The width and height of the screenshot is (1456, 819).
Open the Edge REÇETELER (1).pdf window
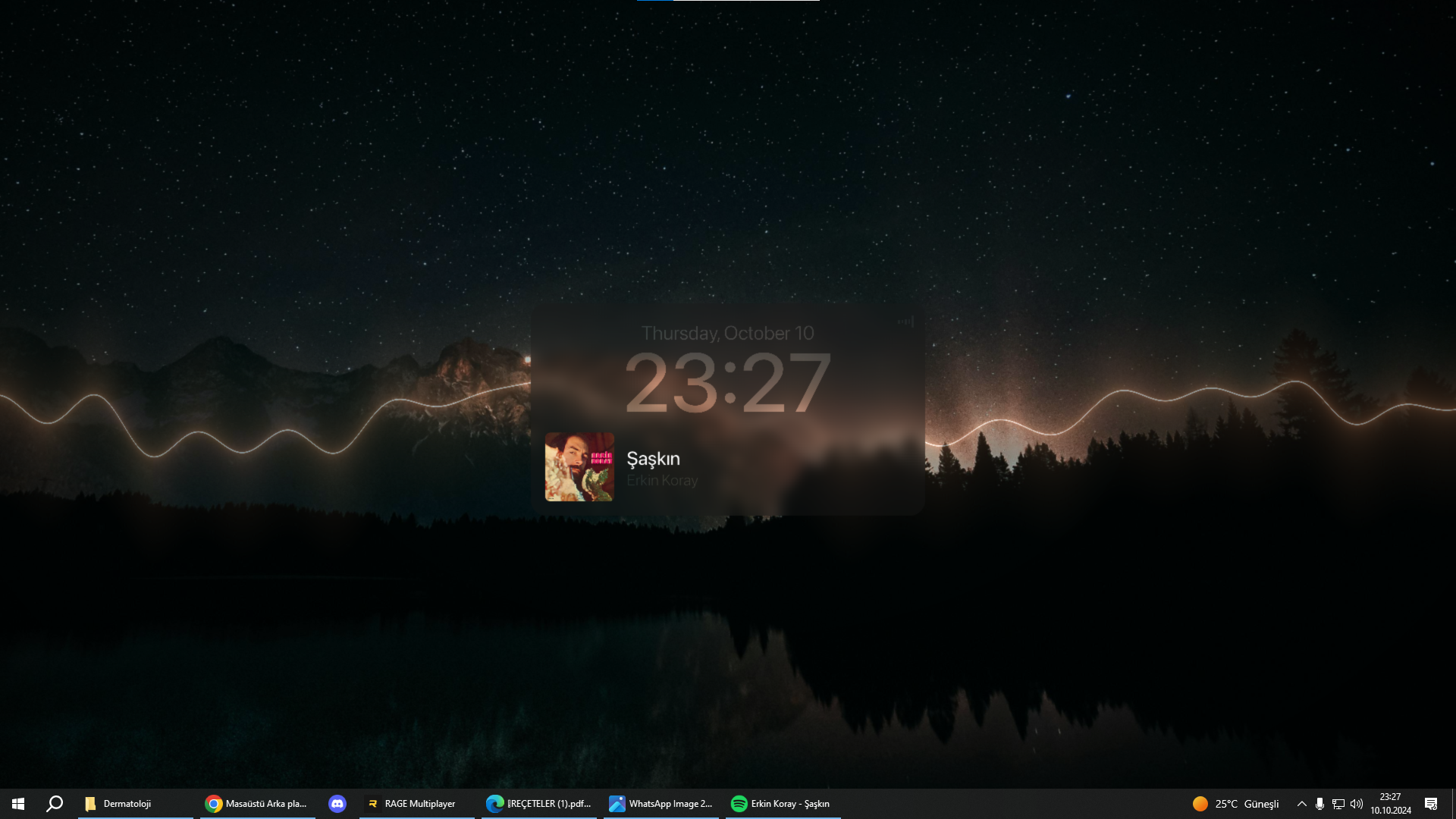point(539,804)
